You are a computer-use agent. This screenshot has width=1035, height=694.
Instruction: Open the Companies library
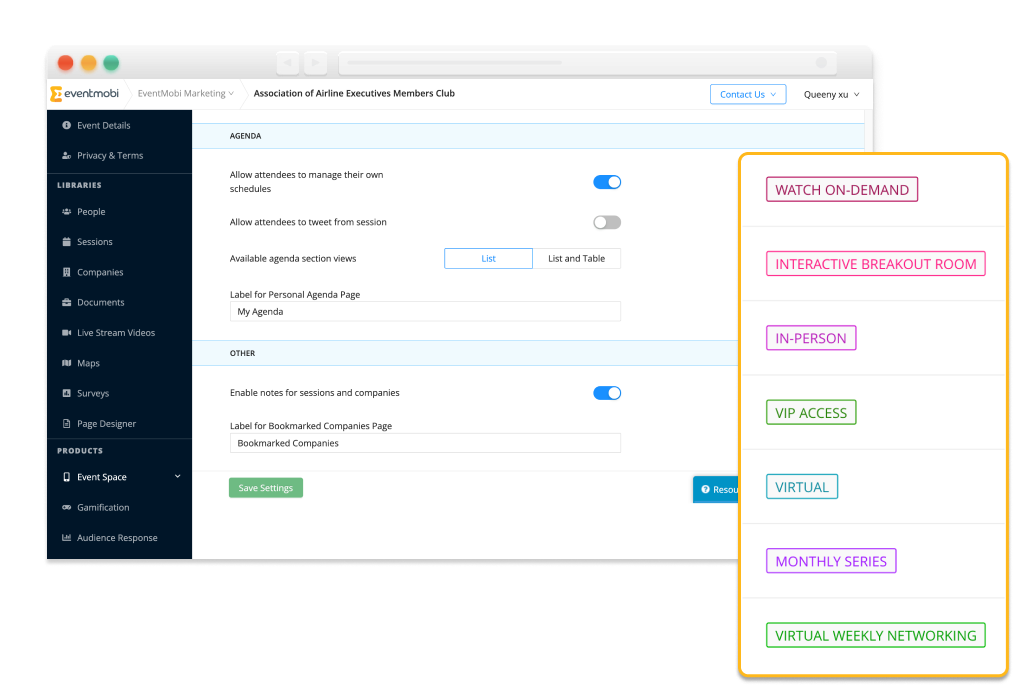point(67,271)
